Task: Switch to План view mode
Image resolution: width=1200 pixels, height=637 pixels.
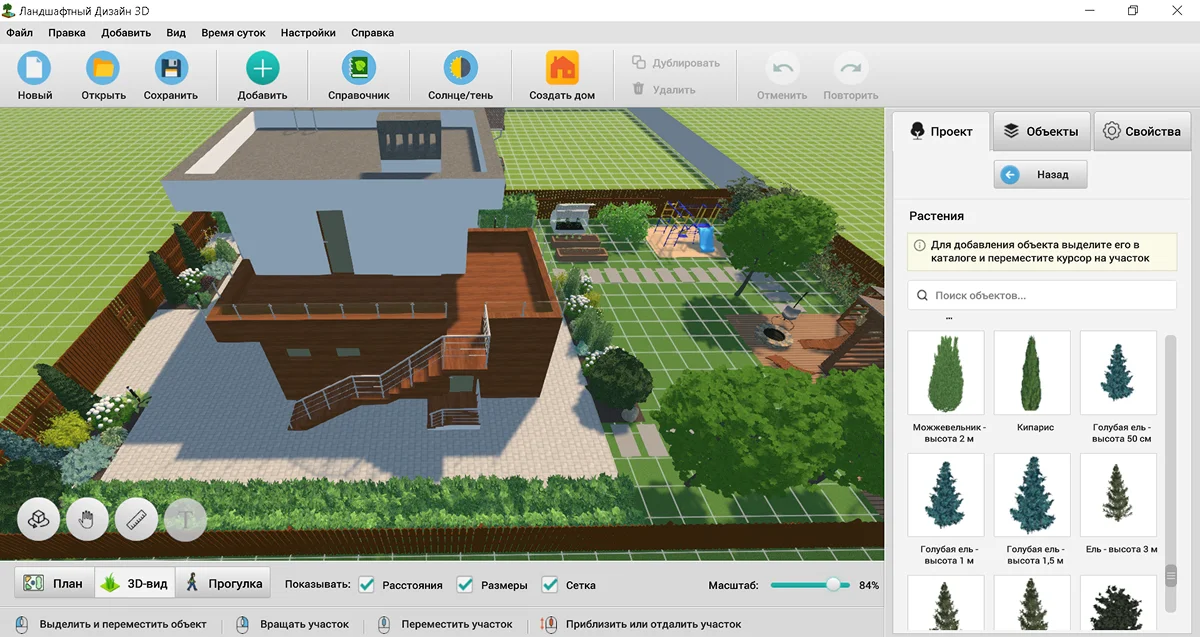Action: point(54,584)
